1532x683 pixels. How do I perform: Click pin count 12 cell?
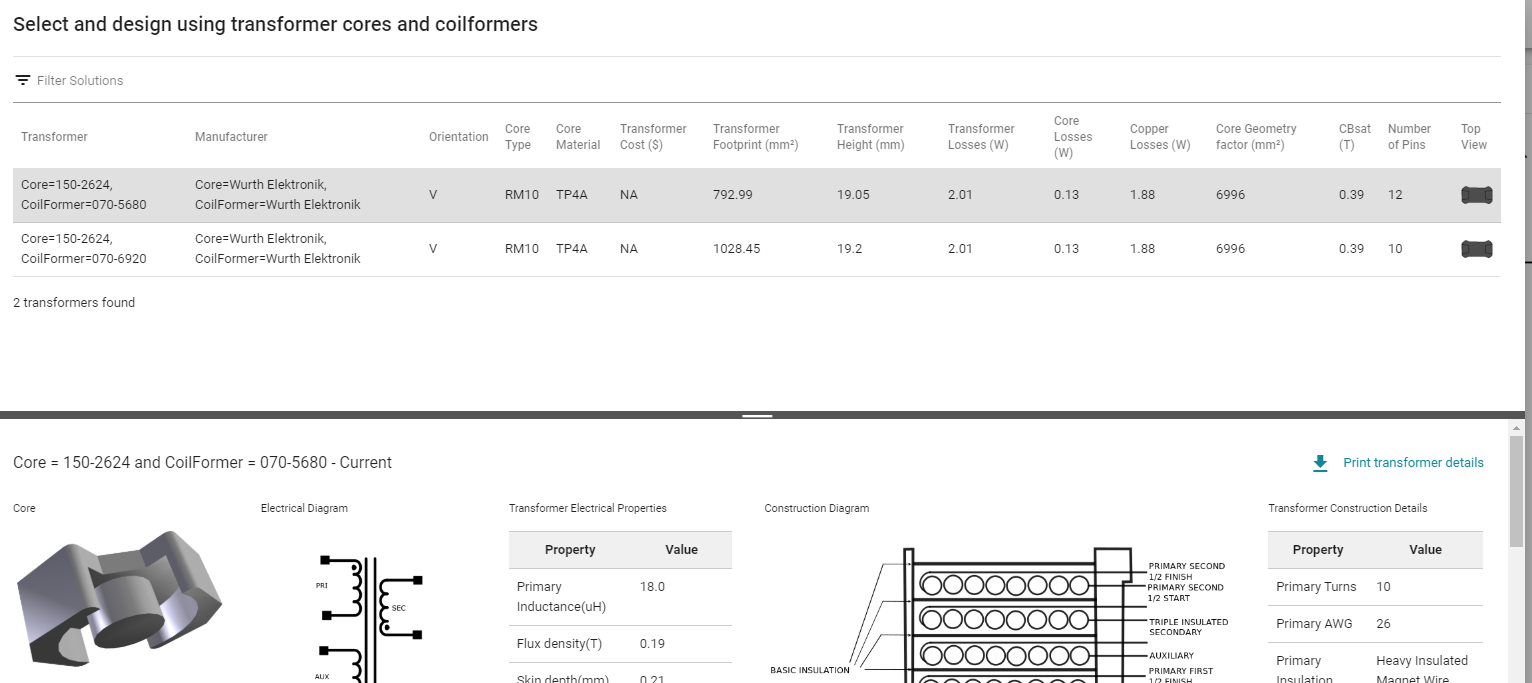[1395, 195]
